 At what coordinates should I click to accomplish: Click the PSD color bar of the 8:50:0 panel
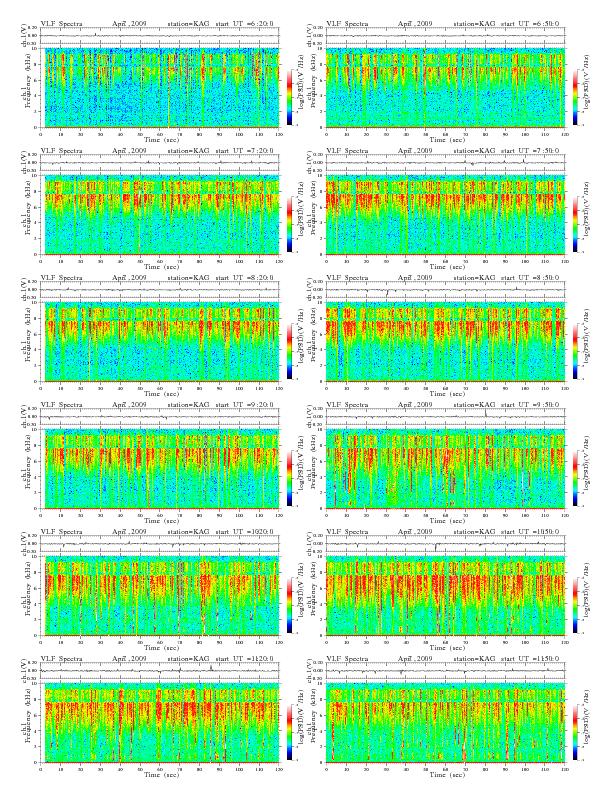(x=576, y=352)
